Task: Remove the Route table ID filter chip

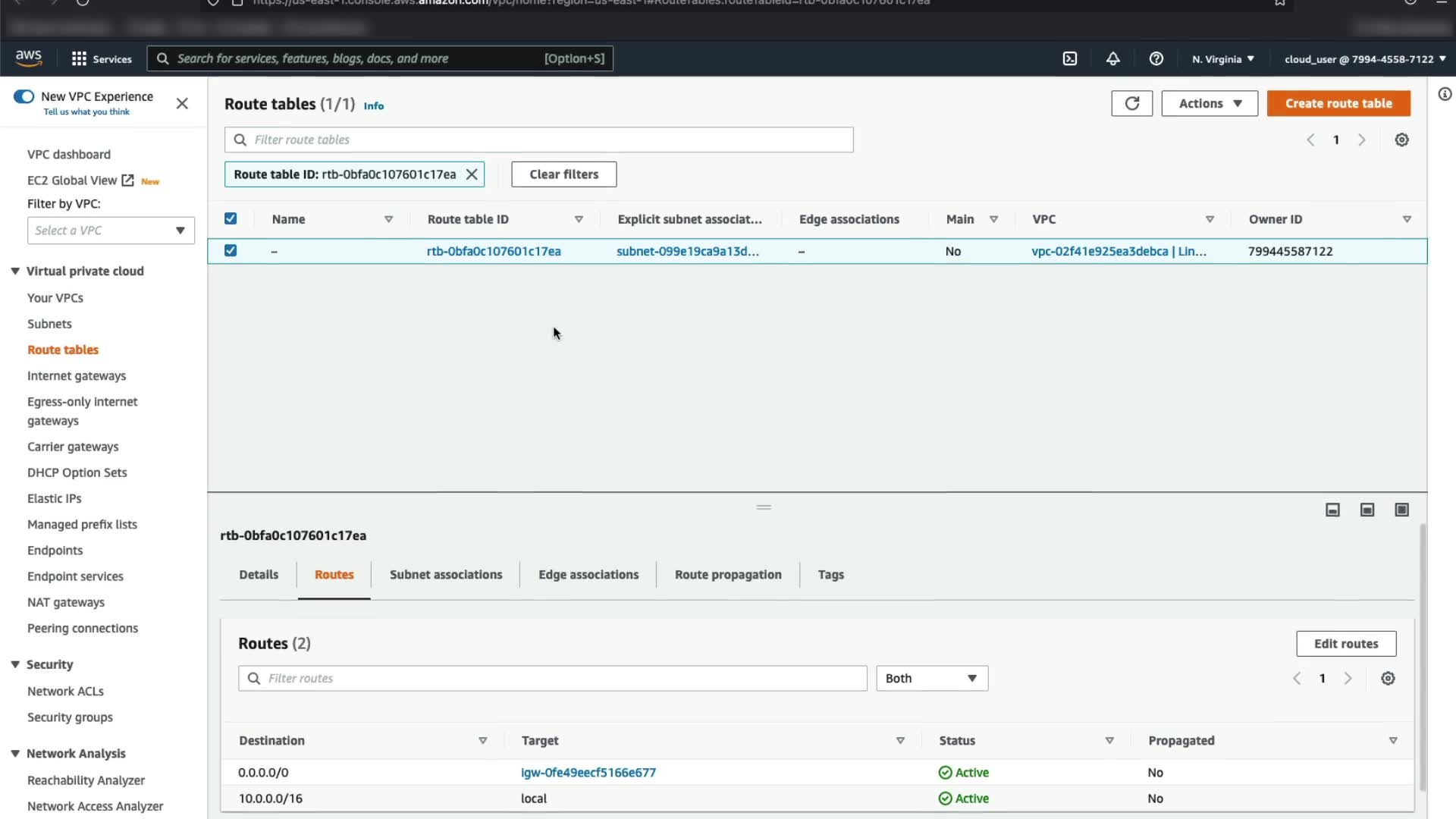Action: pos(472,174)
